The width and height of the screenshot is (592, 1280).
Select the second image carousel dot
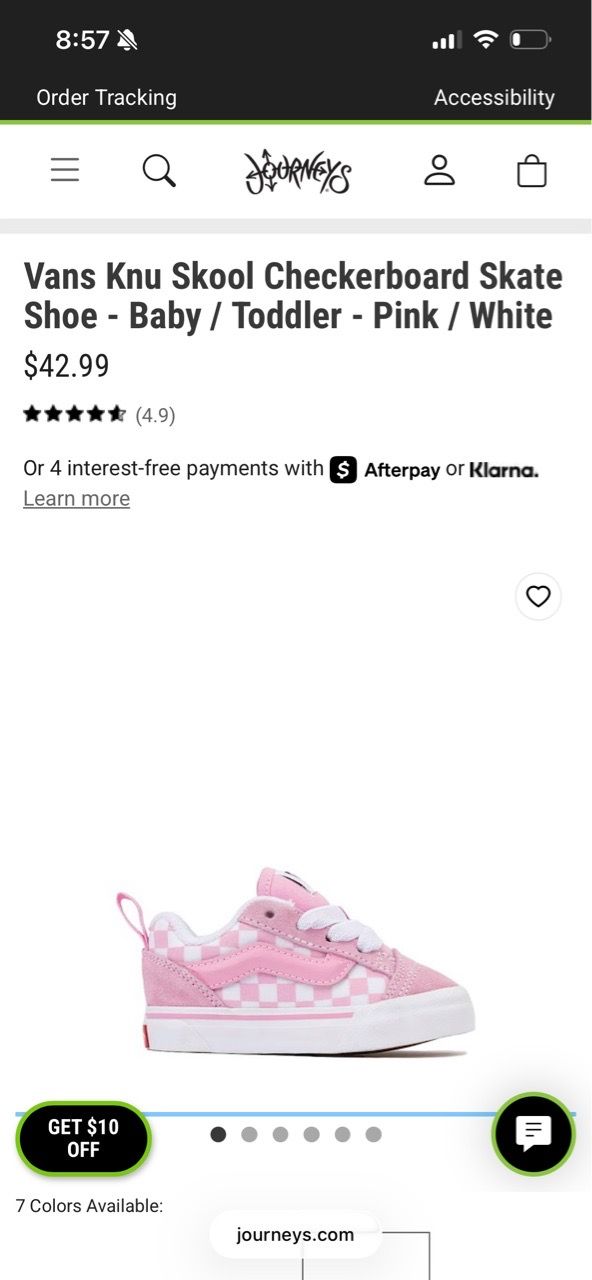coord(249,1134)
